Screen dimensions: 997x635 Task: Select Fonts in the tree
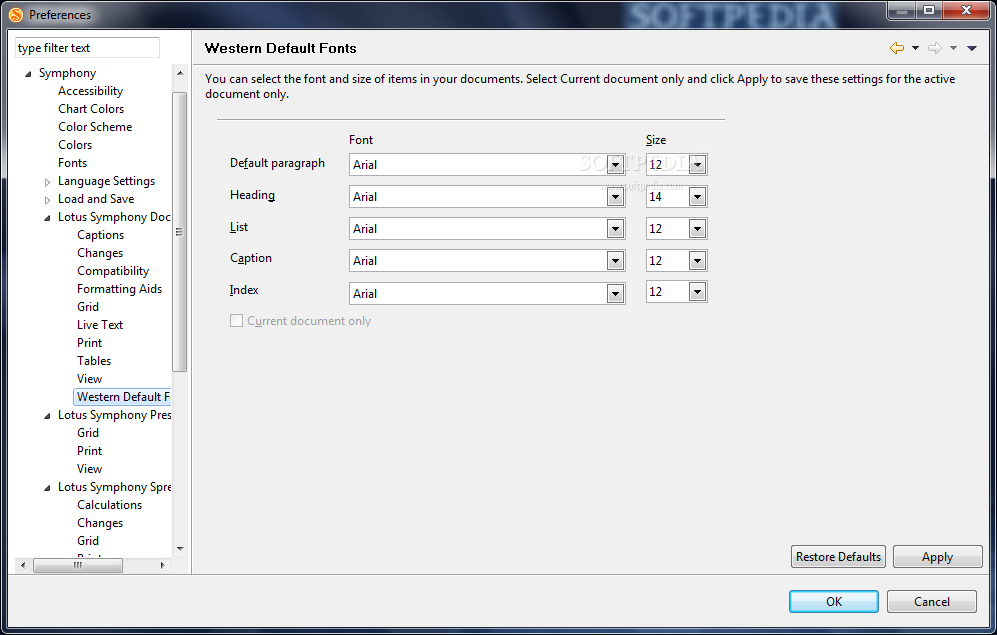pyautogui.click(x=72, y=163)
